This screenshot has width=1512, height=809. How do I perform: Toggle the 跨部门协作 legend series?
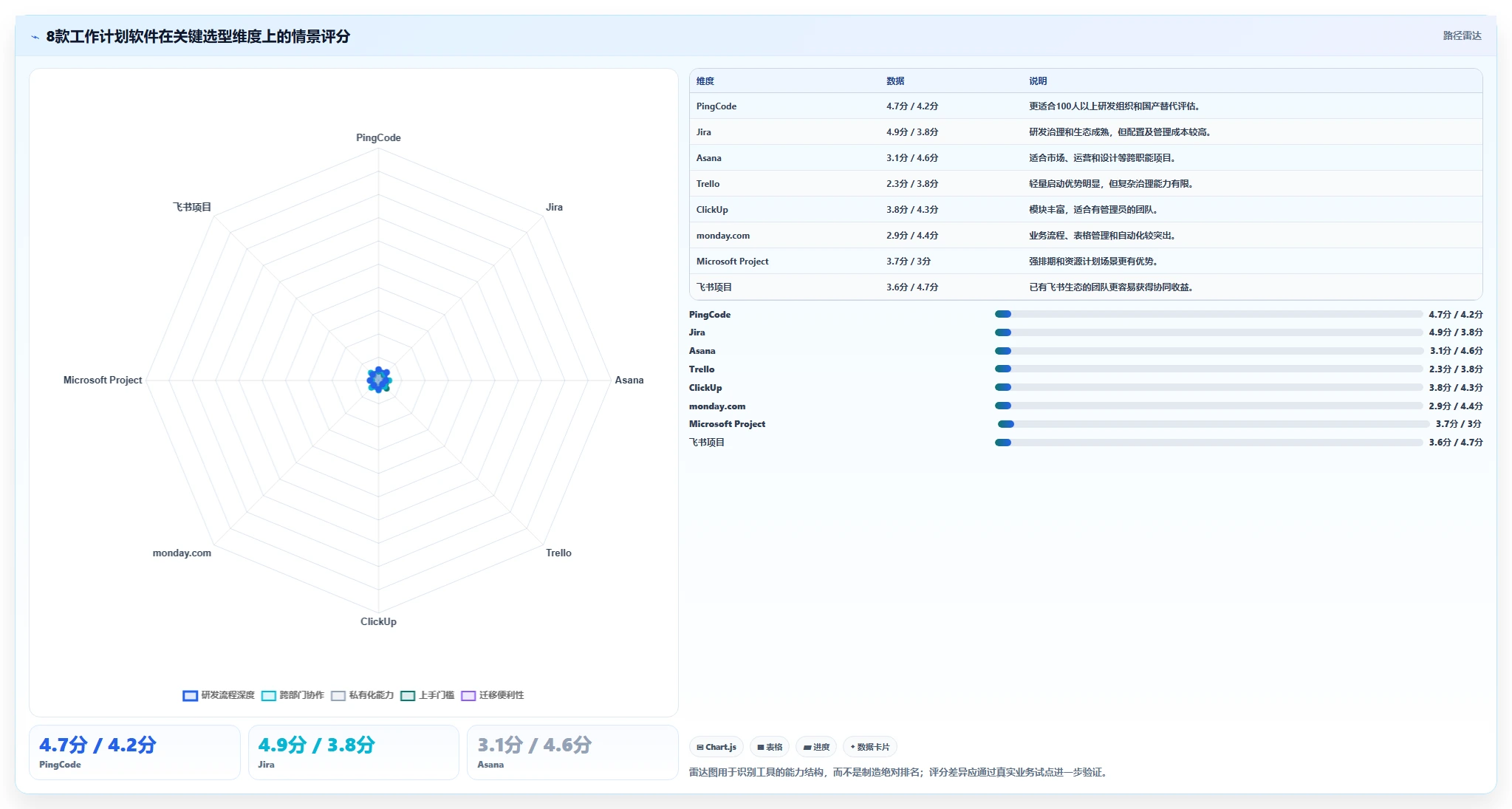pyautogui.click(x=293, y=695)
